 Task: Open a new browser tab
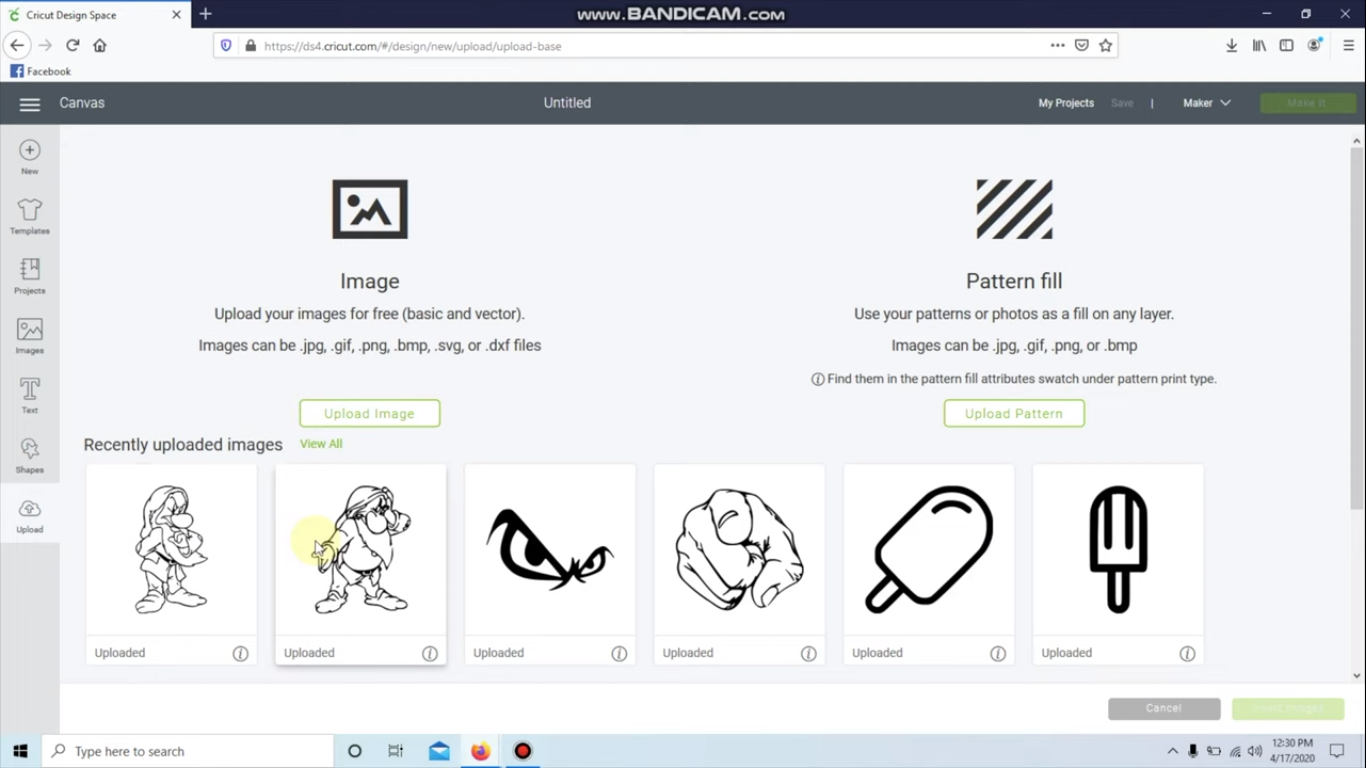click(x=206, y=14)
